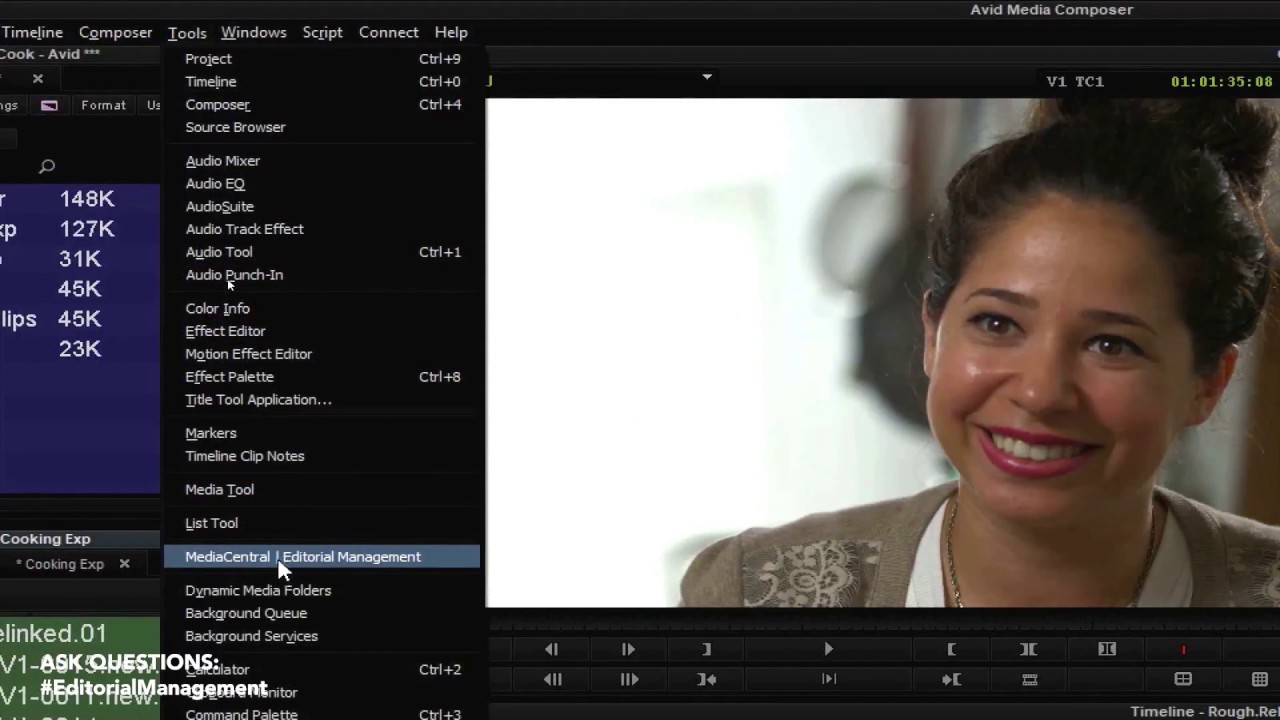Play the Composer video

pos(828,649)
